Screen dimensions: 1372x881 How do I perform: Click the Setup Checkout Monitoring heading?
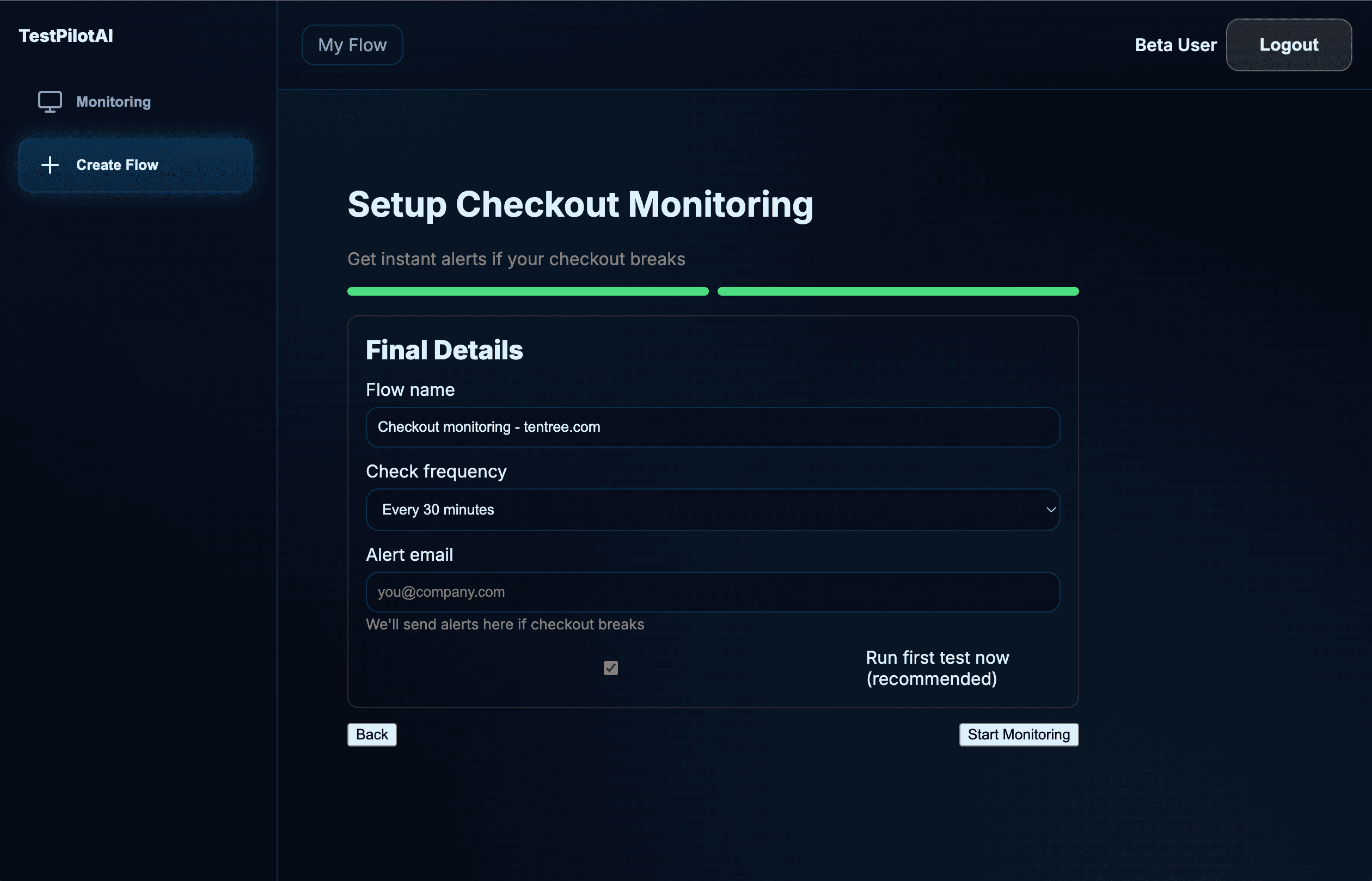[580, 205]
